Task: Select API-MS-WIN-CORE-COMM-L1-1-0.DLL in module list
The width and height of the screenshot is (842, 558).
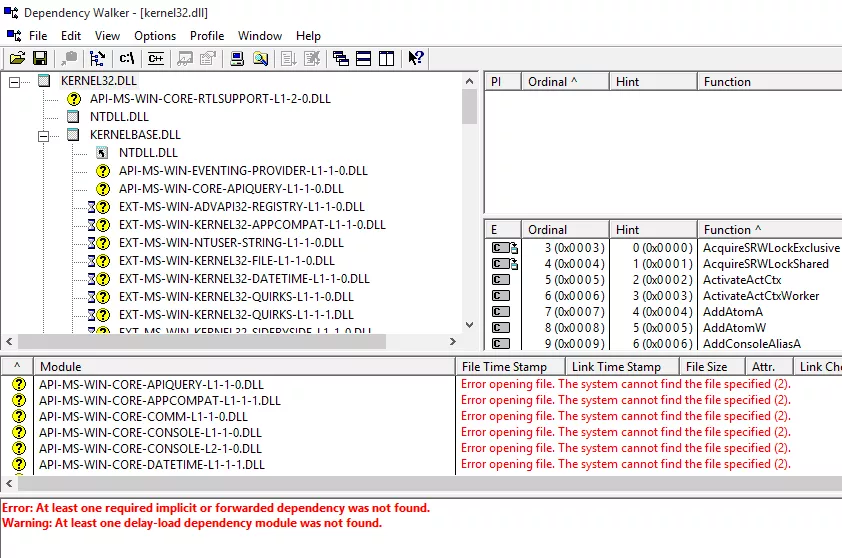Action: click(x=143, y=417)
